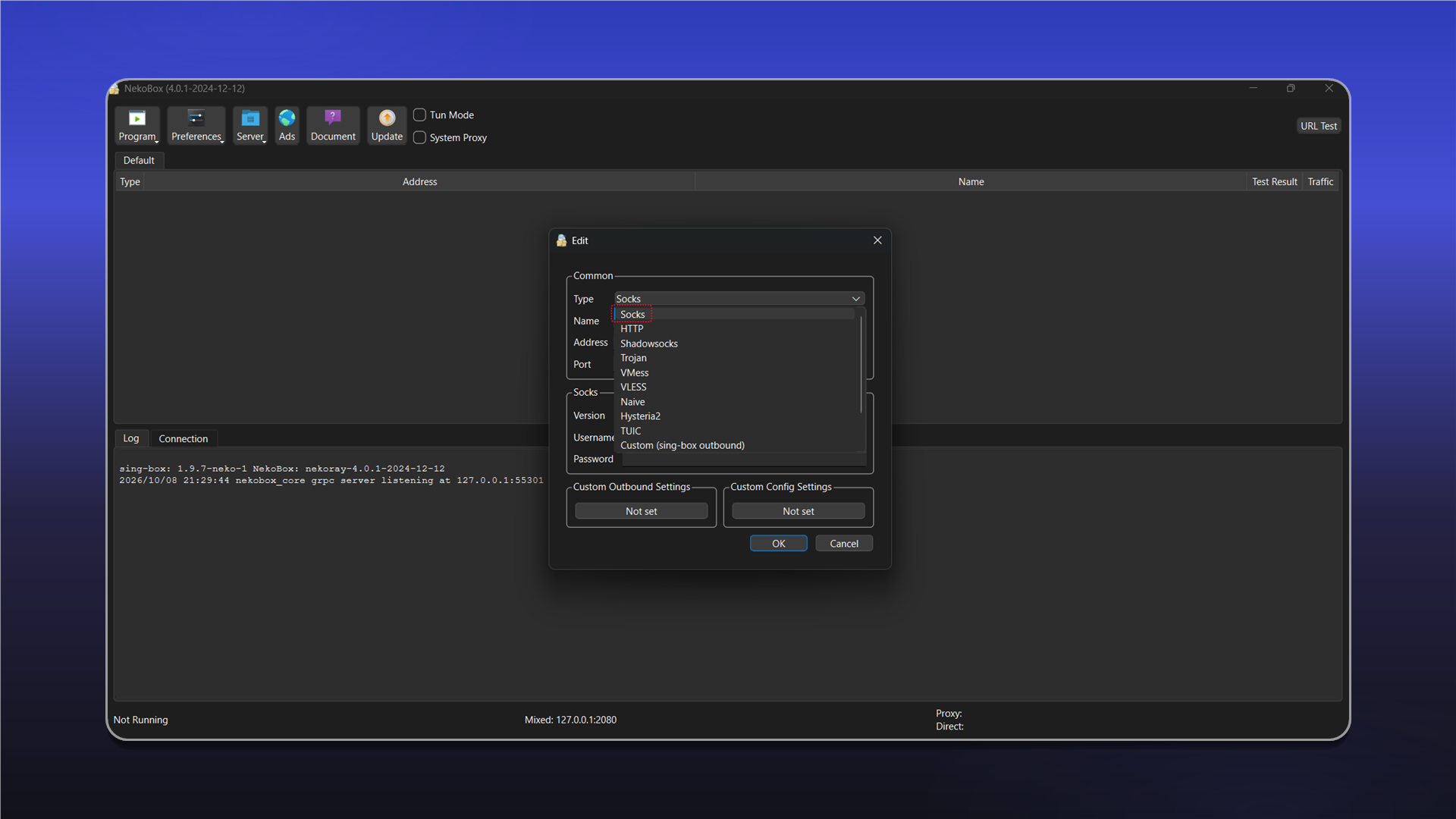Enable the System Proxy checkbox
This screenshot has height=819, width=1456.
click(x=419, y=137)
